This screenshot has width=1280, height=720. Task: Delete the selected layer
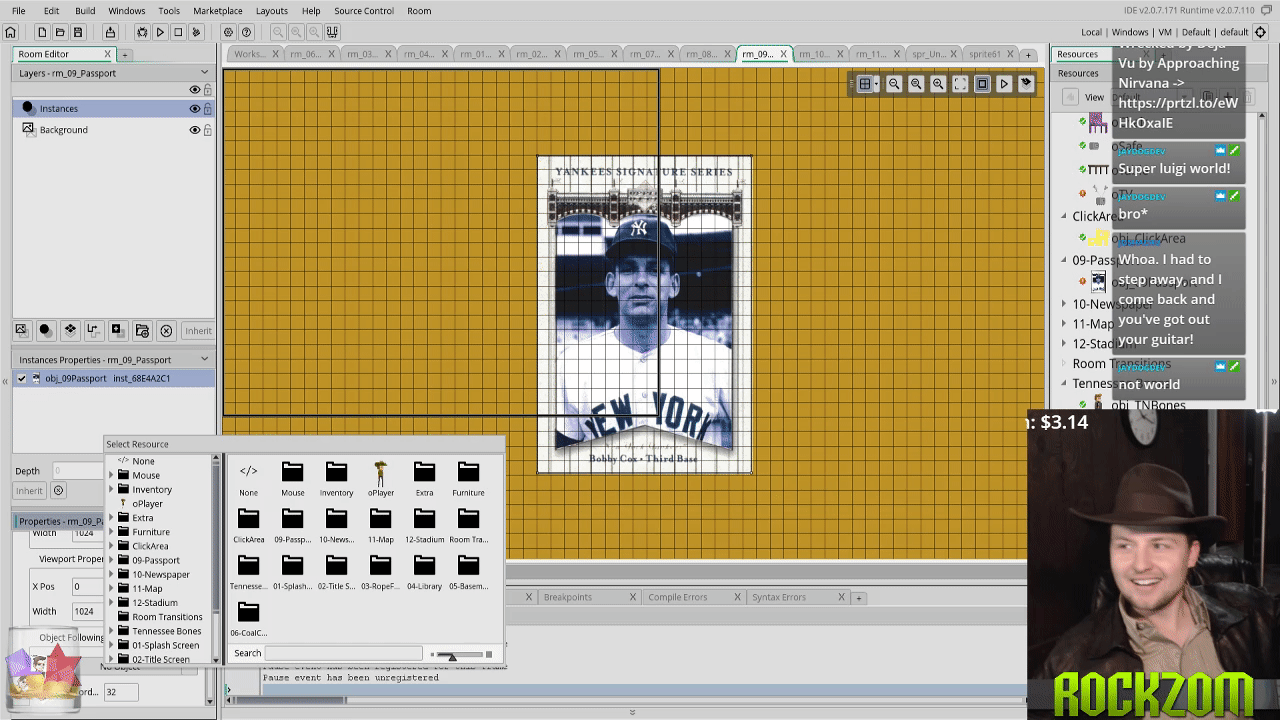(x=166, y=330)
